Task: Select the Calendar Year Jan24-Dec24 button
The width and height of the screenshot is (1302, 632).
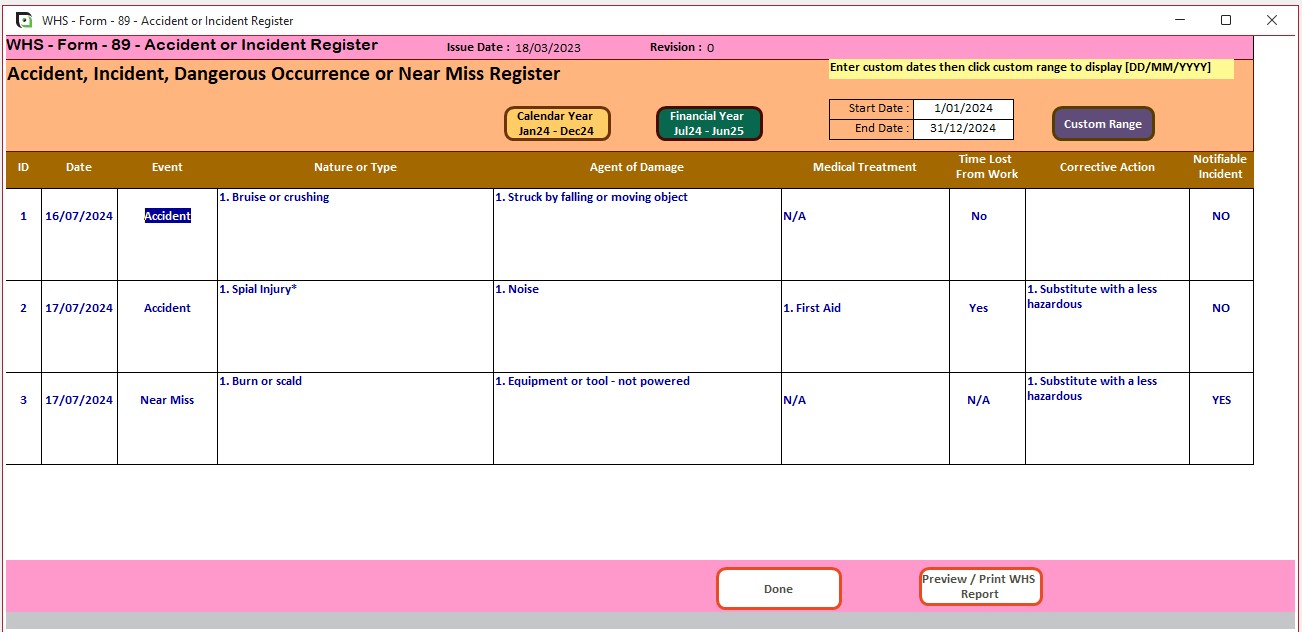Action: tap(556, 122)
